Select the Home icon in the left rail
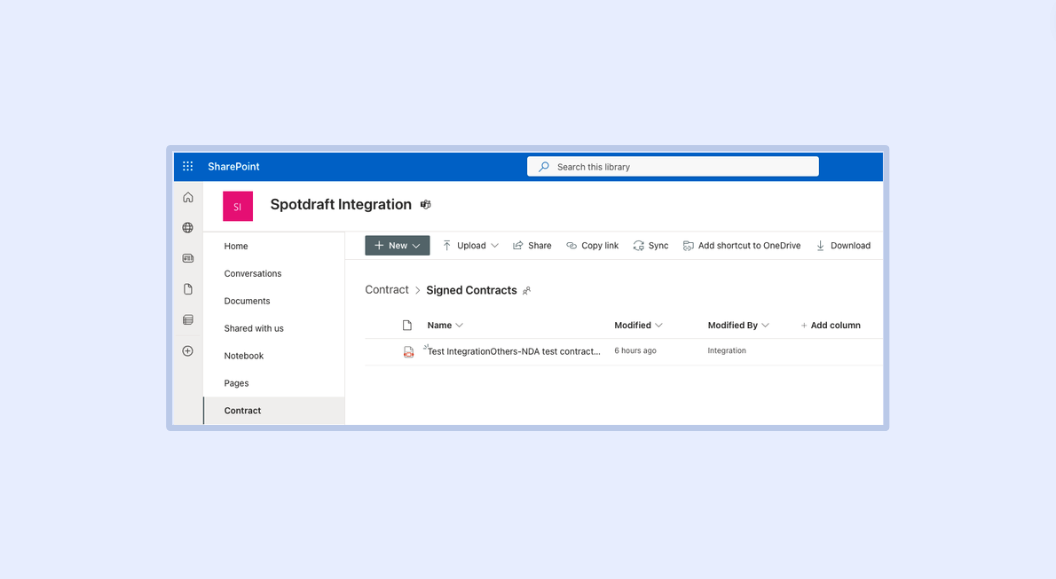 [188, 197]
